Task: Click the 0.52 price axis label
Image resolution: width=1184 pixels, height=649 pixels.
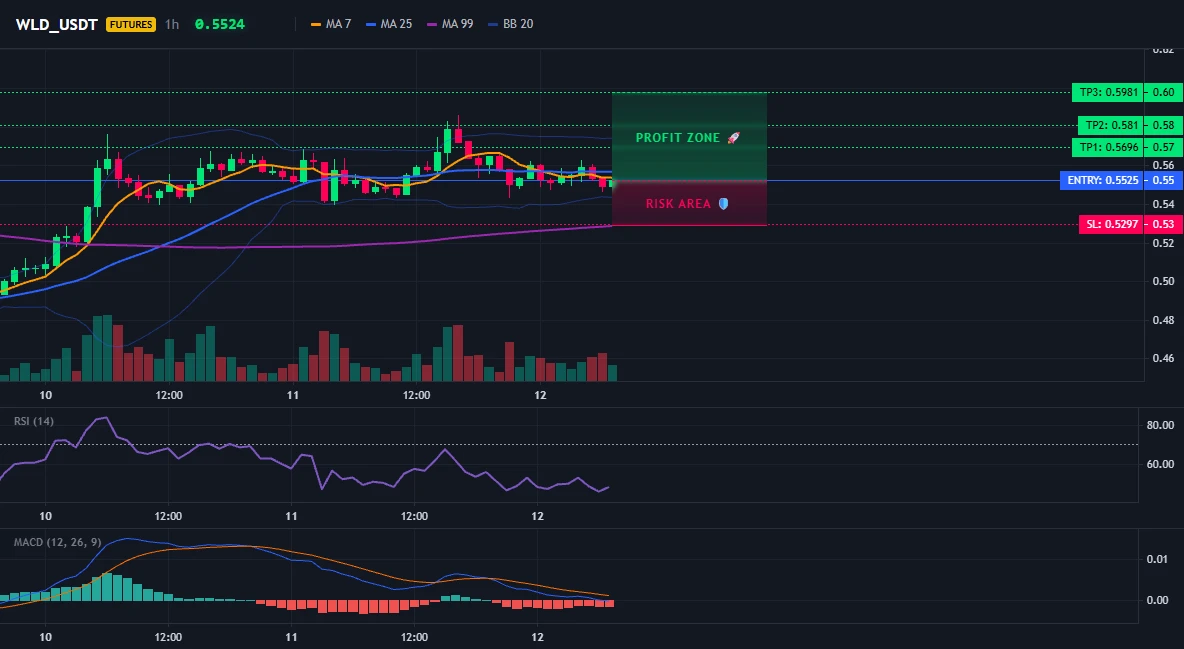Action: (1164, 243)
